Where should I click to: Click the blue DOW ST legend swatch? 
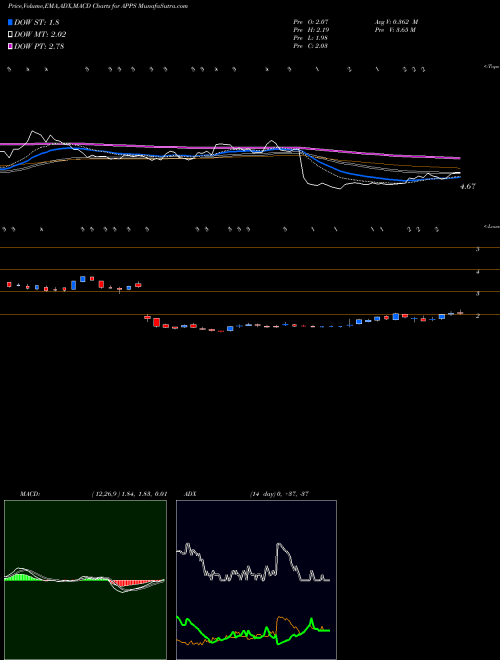(11, 22)
